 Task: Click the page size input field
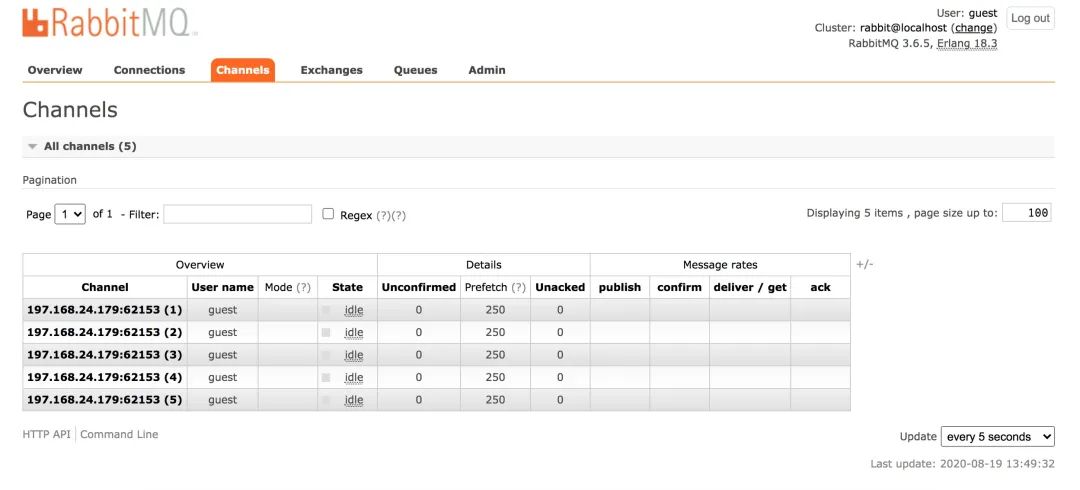coord(1026,213)
